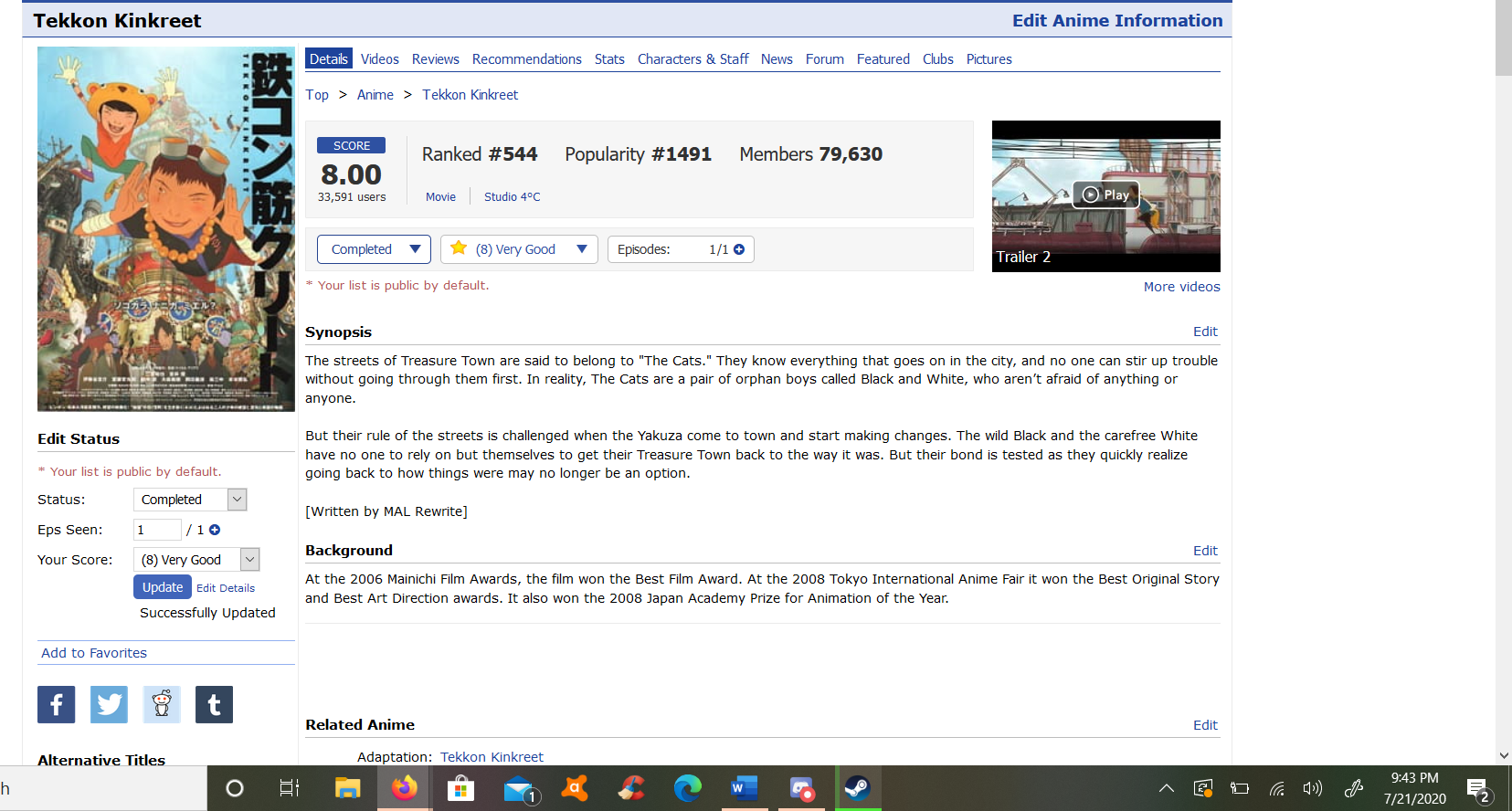The width and height of the screenshot is (1512, 811).
Task: Edit the Background section
Action: [1205, 551]
